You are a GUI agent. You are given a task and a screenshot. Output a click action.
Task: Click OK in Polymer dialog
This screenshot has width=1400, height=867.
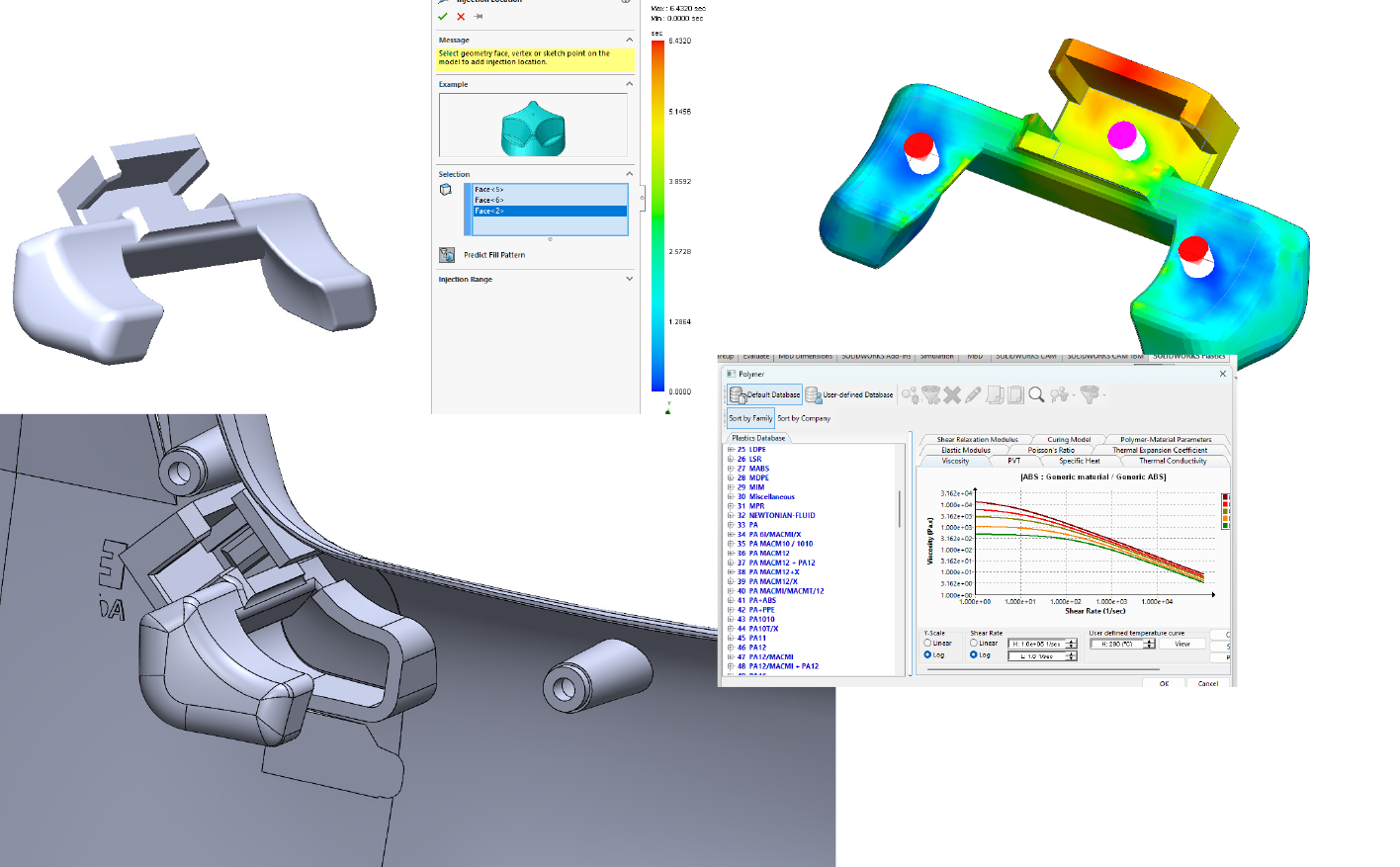point(1164,683)
